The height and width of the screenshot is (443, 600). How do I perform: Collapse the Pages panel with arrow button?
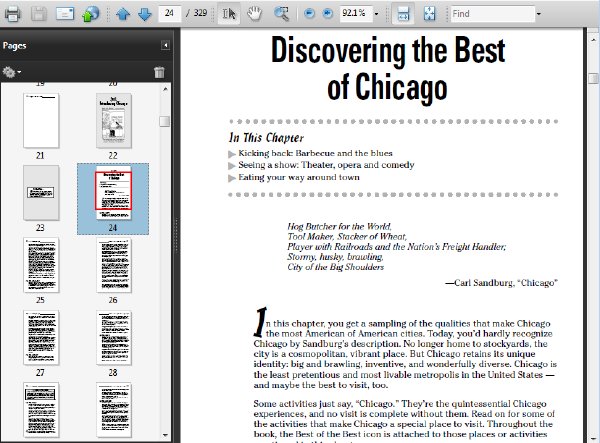[x=165, y=45]
